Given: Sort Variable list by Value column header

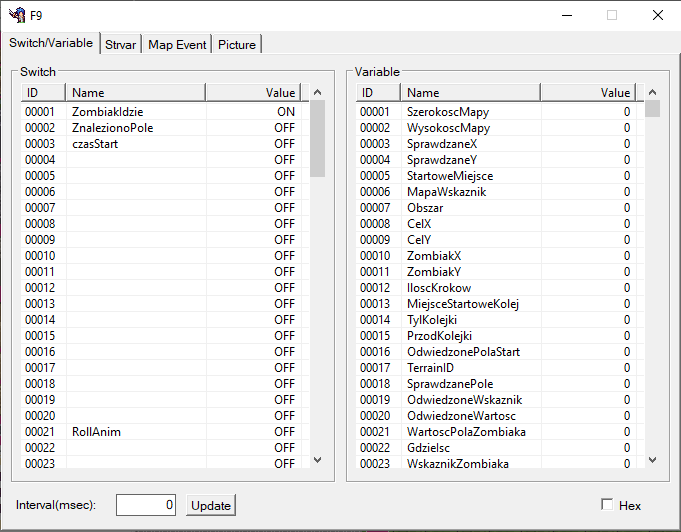Looking at the screenshot, I should click(x=588, y=93).
